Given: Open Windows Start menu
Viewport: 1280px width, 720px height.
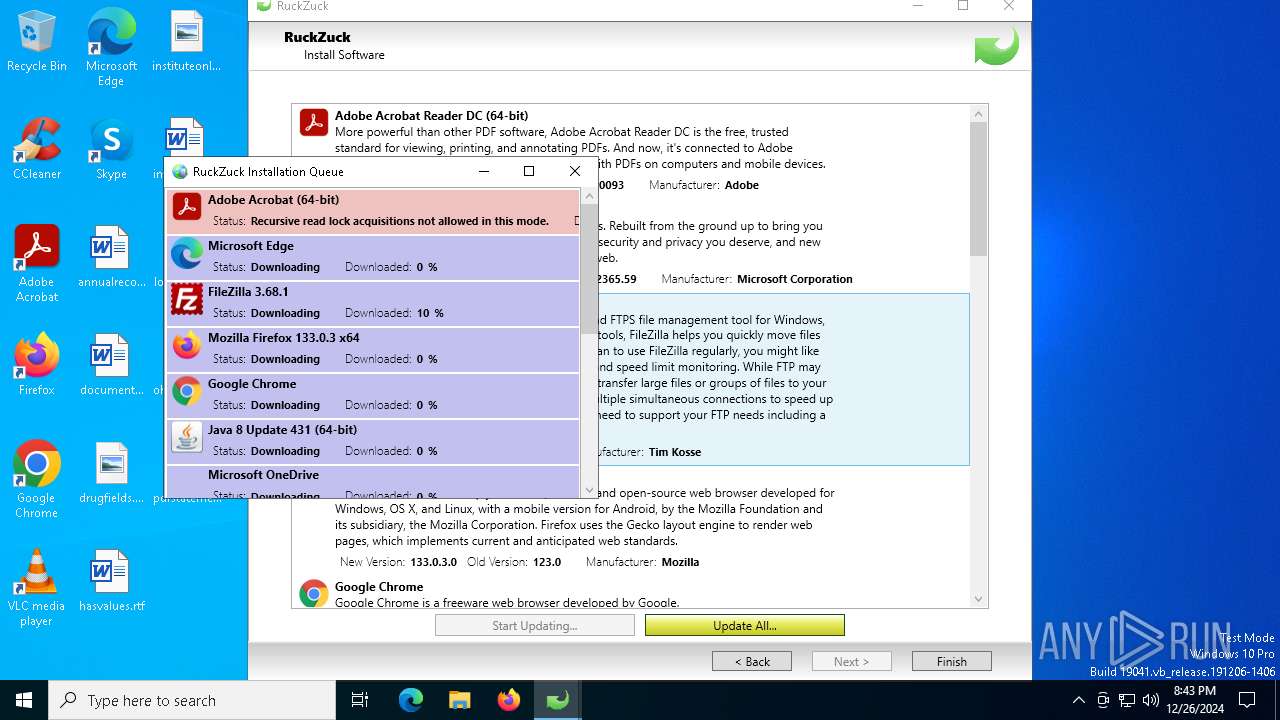Looking at the screenshot, I should 24,700.
